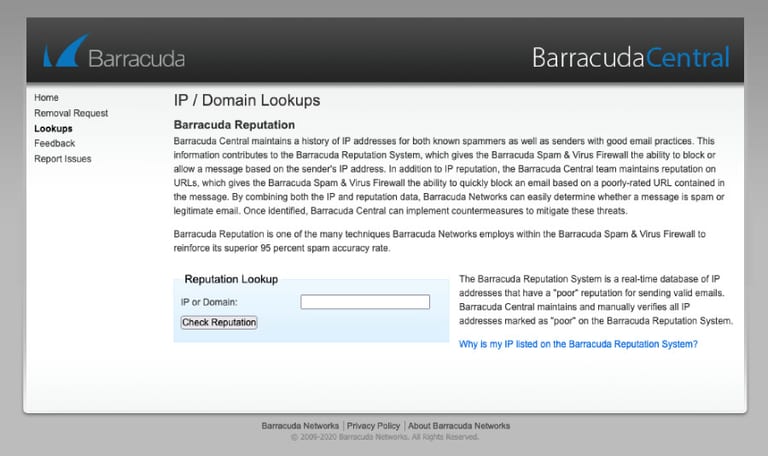768x456 pixels.
Task: Click the Barracuda wordmark in the header
Action: pyautogui.click(x=137, y=59)
